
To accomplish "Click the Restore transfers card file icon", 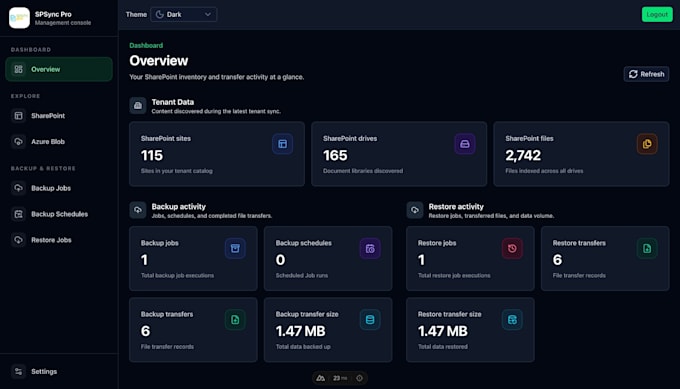I will (x=647, y=248).
